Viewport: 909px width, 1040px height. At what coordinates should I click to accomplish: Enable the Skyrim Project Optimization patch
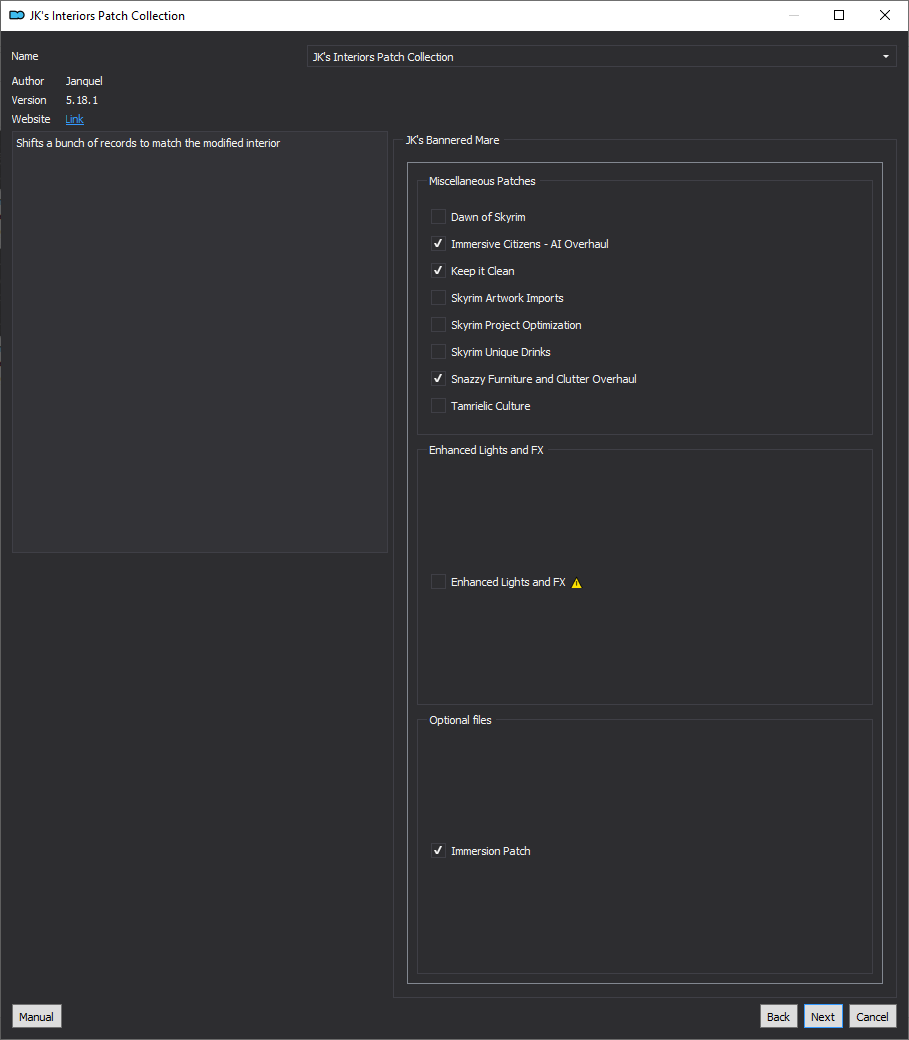tap(438, 324)
